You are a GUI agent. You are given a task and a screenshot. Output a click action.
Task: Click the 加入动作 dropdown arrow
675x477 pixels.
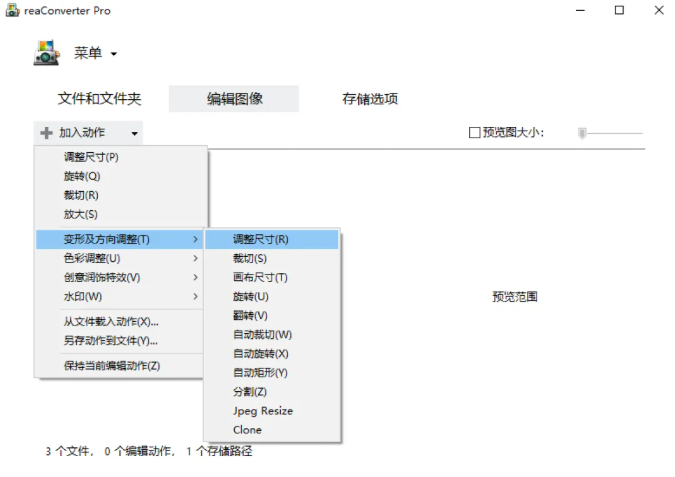135,133
